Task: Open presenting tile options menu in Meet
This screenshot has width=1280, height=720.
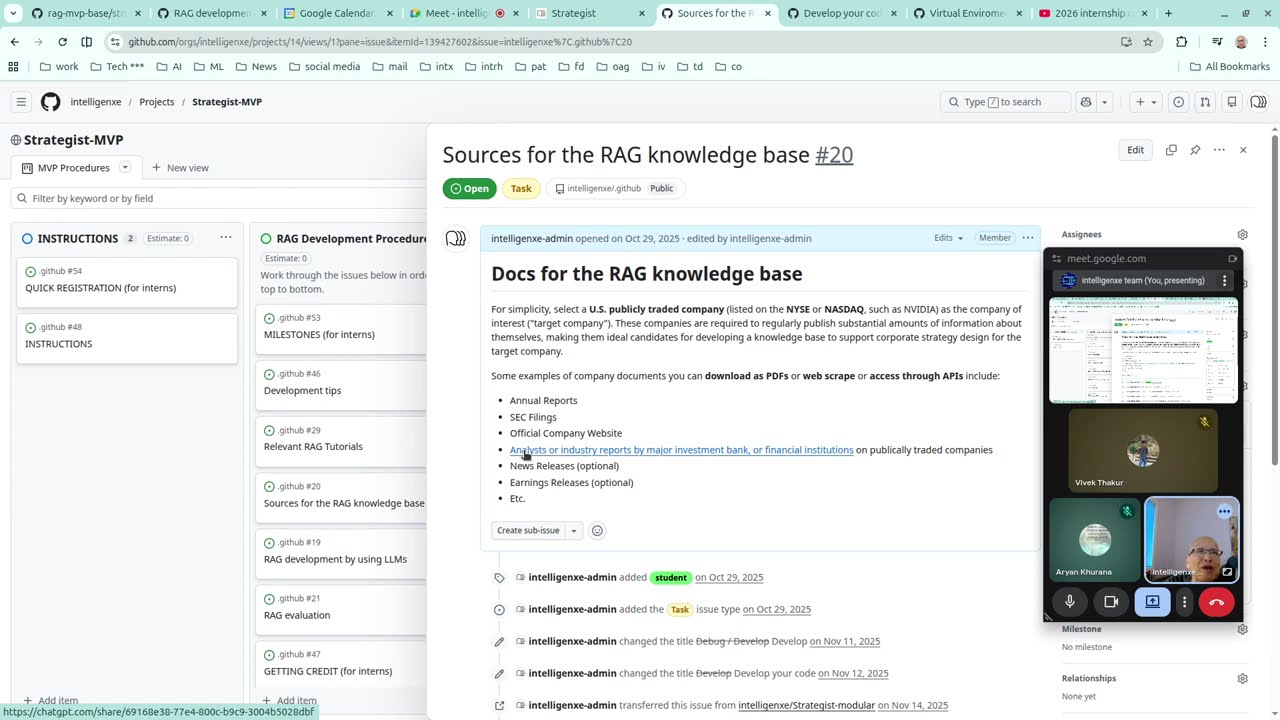Action: pos(1224,281)
